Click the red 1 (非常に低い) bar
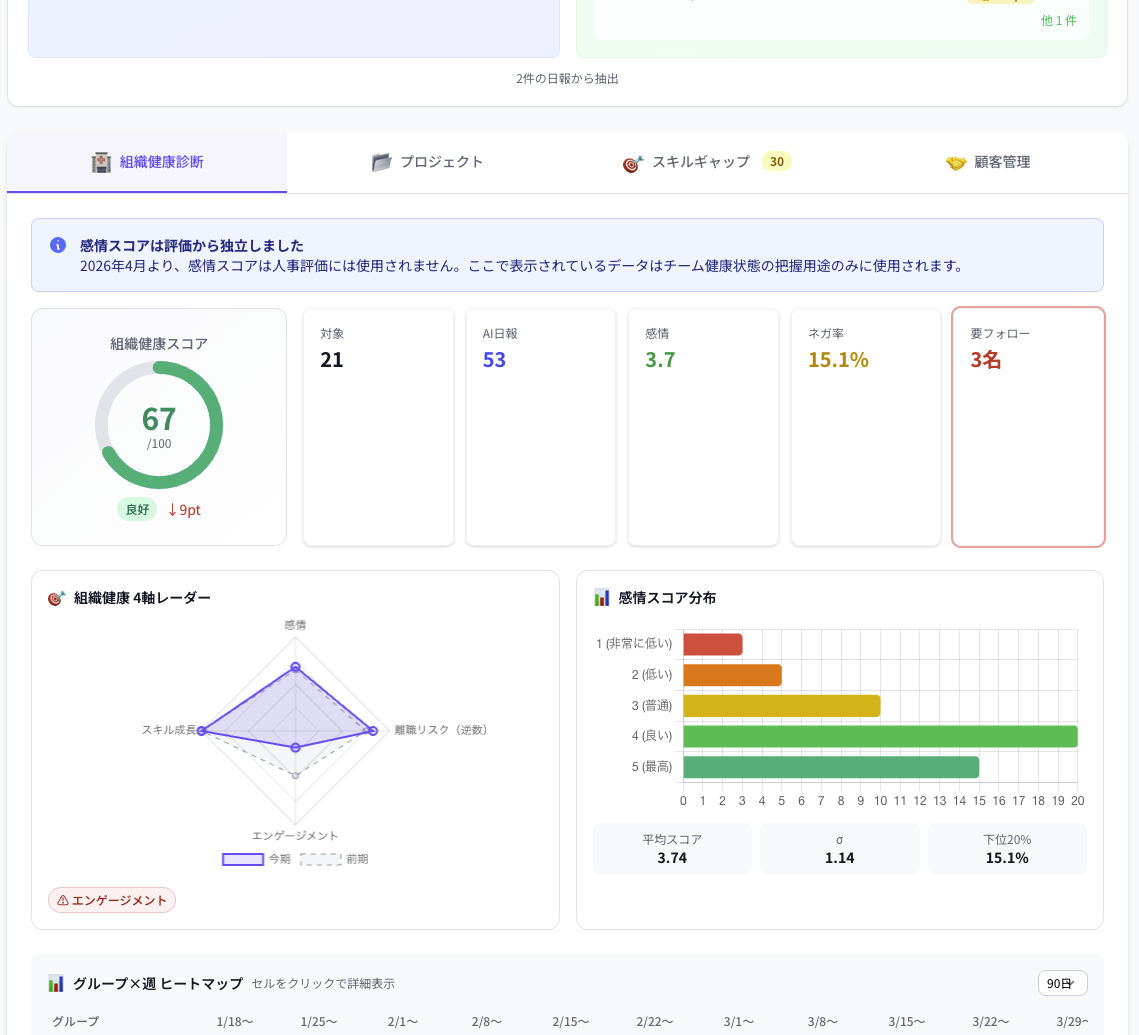The image size is (1139, 1035). pos(712,644)
